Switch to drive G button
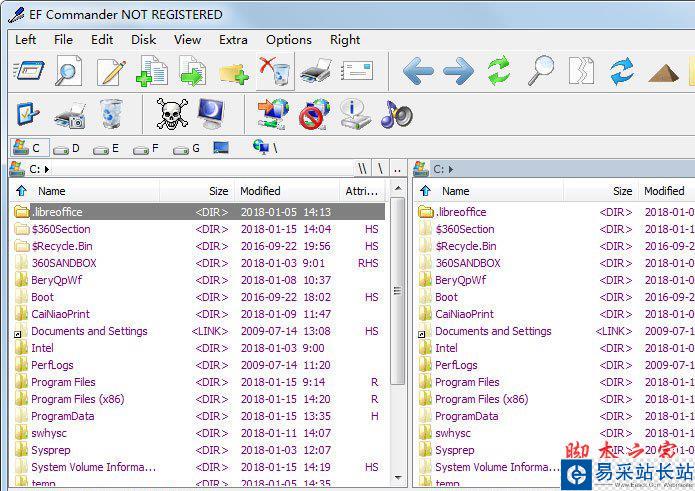The image size is (695, 491). tap(187, 148)
